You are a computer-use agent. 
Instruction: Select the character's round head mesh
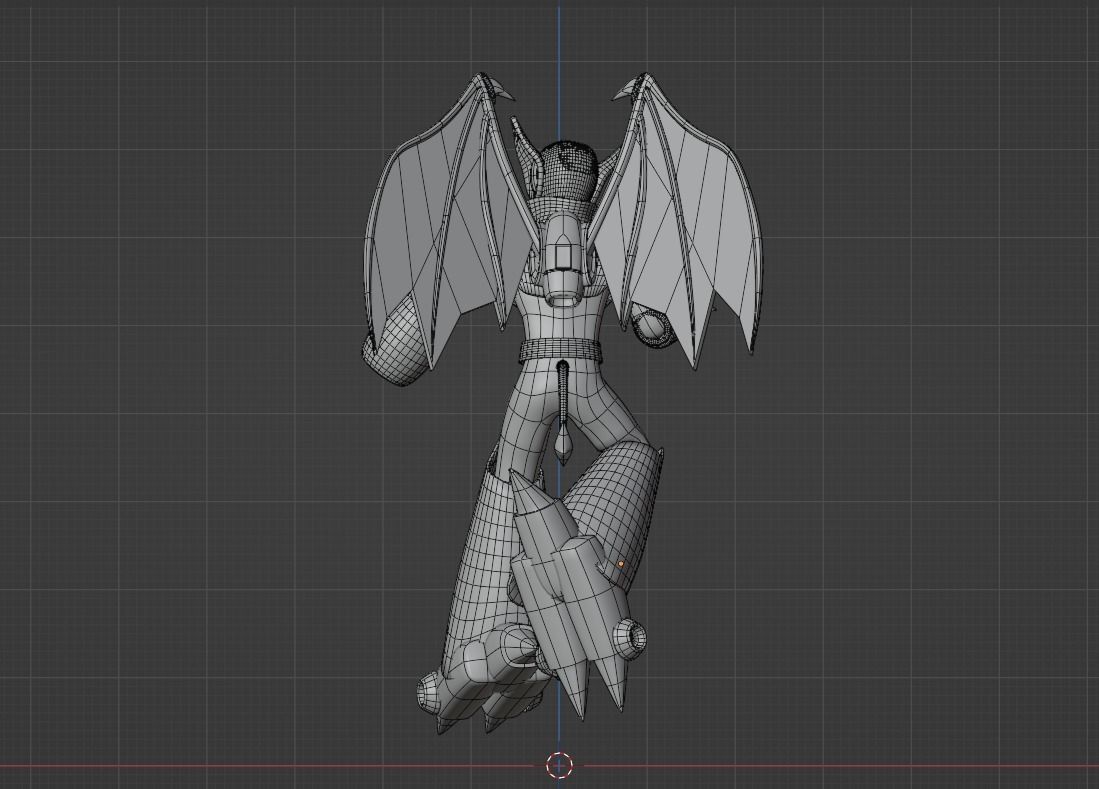click(569, 171)
